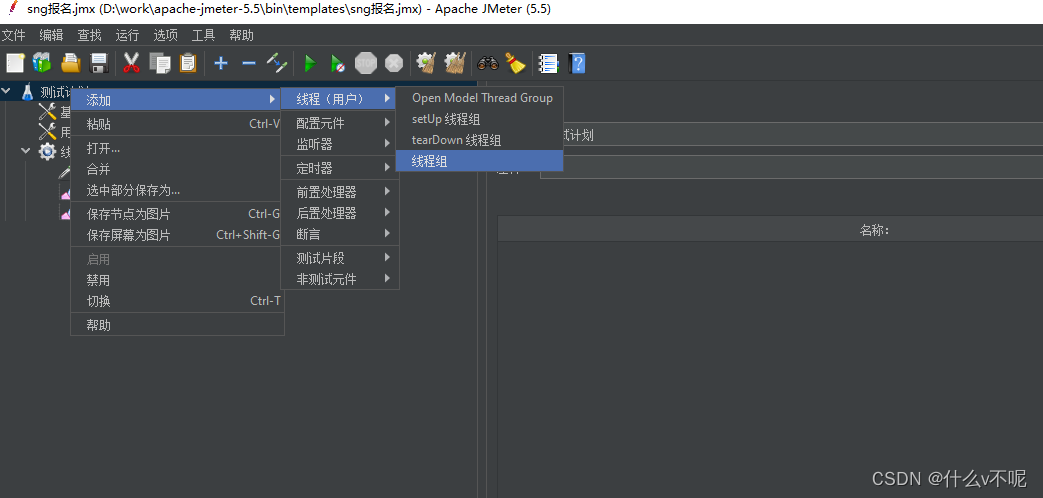Click the Cut scissors icon
This screenshot has height=498, width=1043.
(132, 63)
